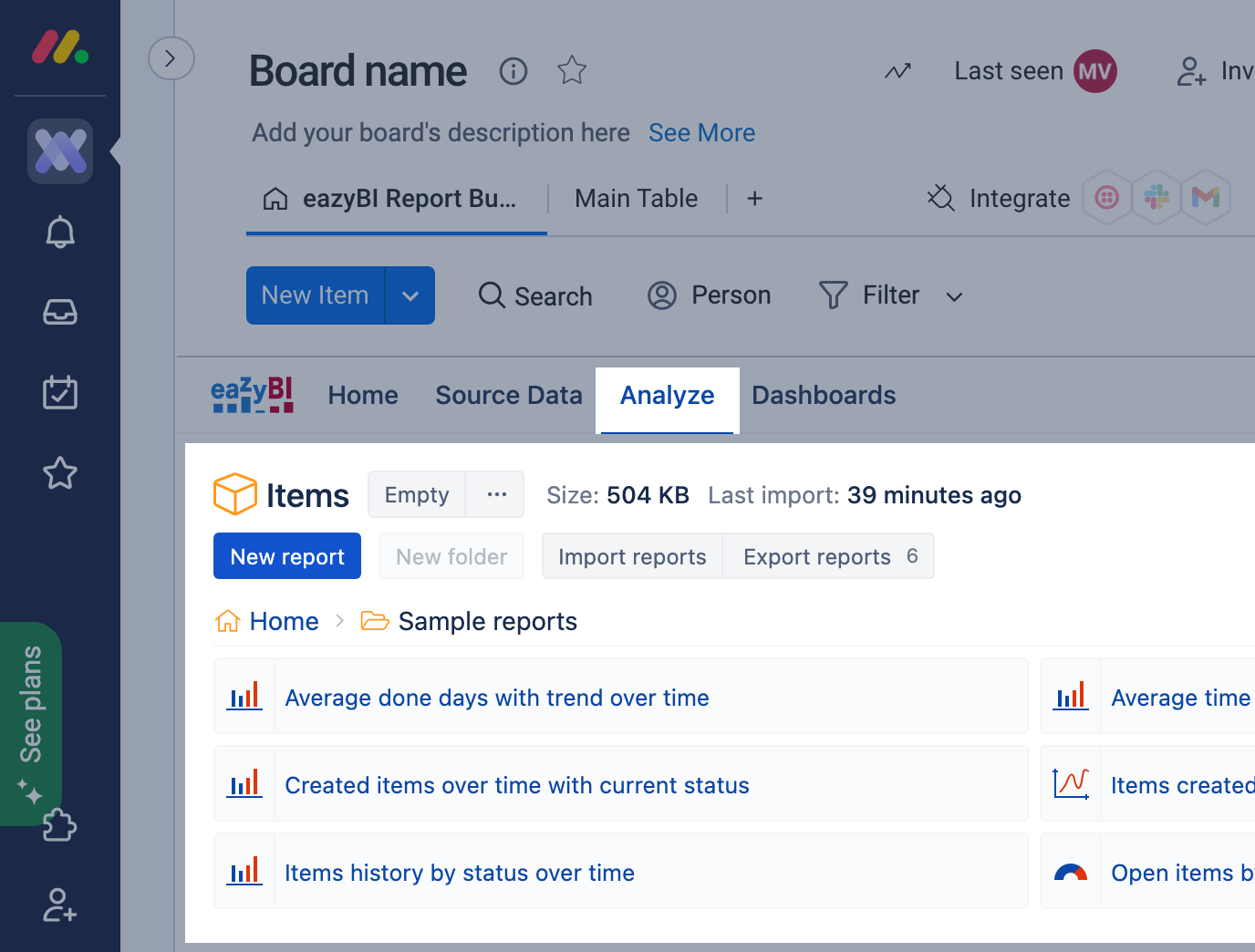Open the apps puzzle piece icon
This screenshot has width=1255, height=952.
tap(60, 825)
